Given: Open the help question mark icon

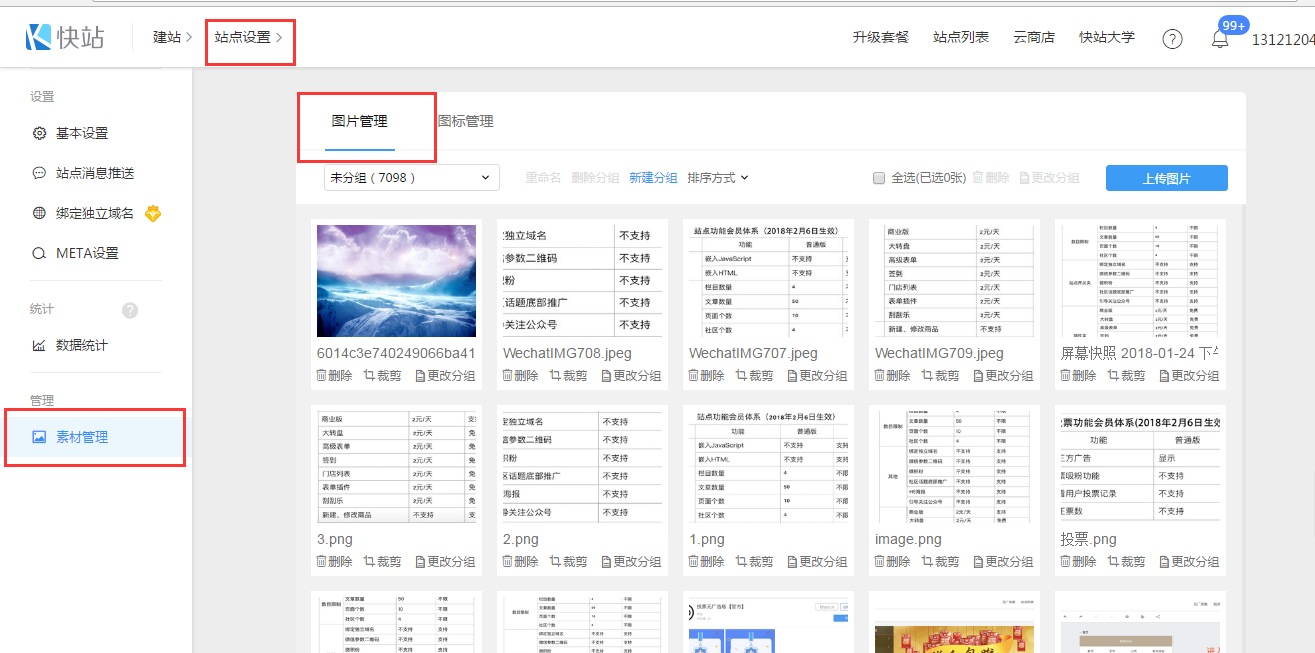Looking at the screenshot, I should coord(1172,39).
